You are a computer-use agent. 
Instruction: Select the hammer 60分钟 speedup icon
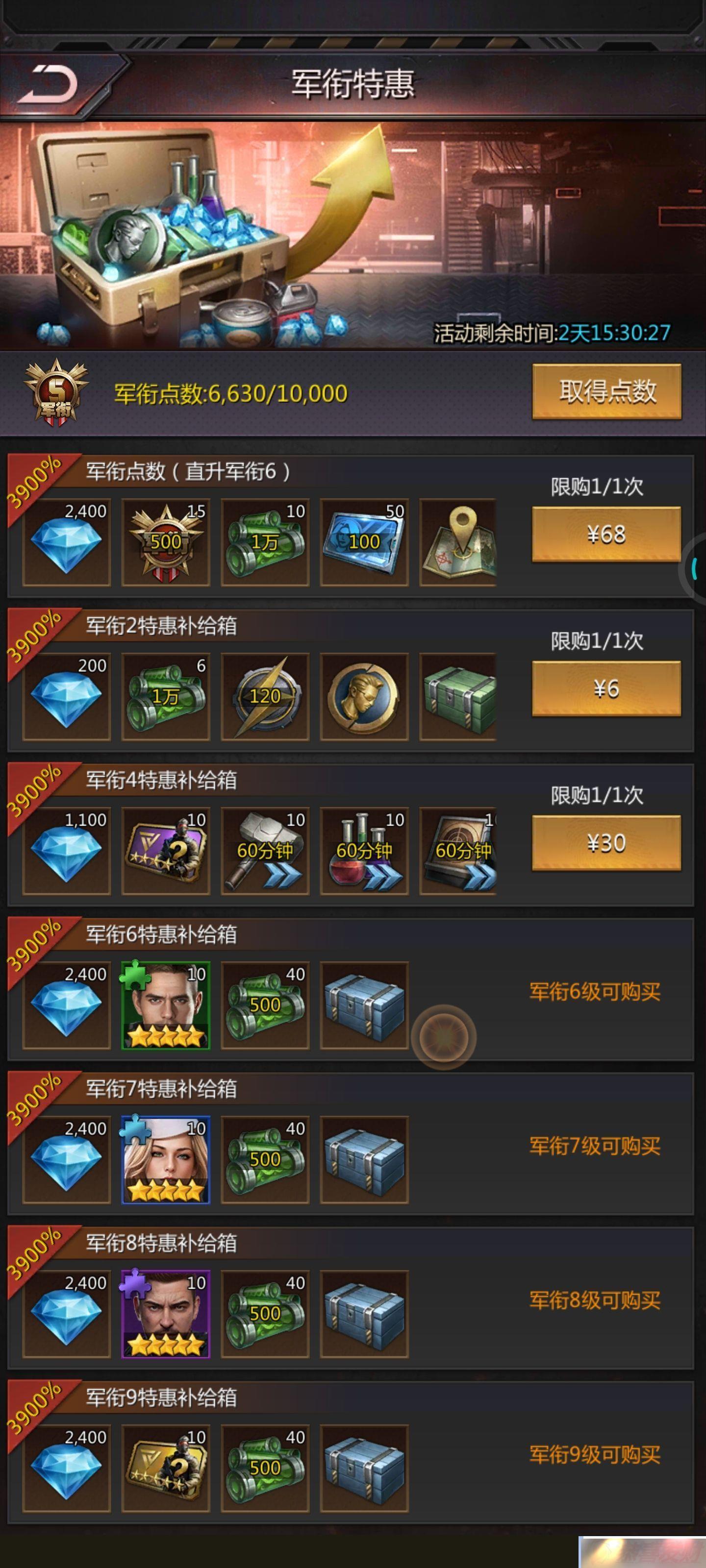265,851
